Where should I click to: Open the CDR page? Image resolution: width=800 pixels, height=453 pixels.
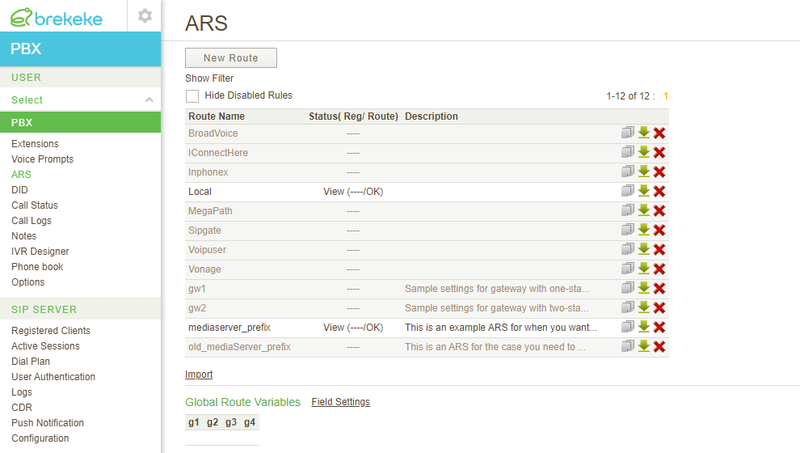coord(21,408)
